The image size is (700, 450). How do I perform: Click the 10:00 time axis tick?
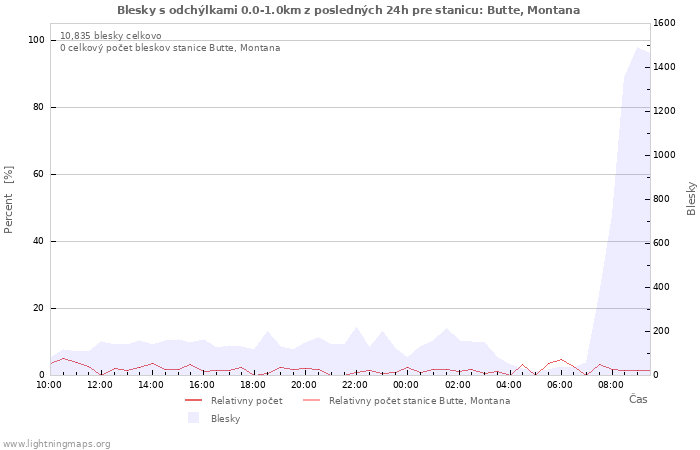click(x=49, y=384)
